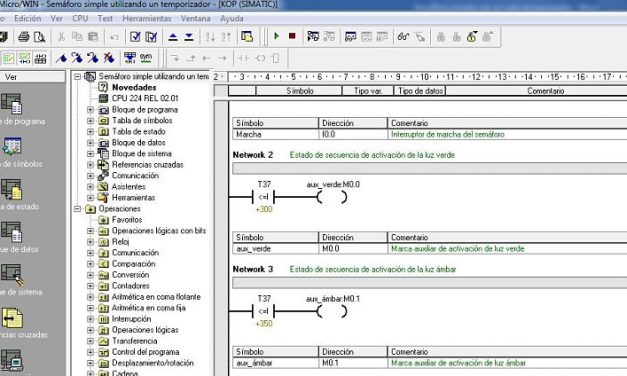This screenshot has height=376, width=627.
Task: Open the Herramientas menu
Action: (147, 18)
